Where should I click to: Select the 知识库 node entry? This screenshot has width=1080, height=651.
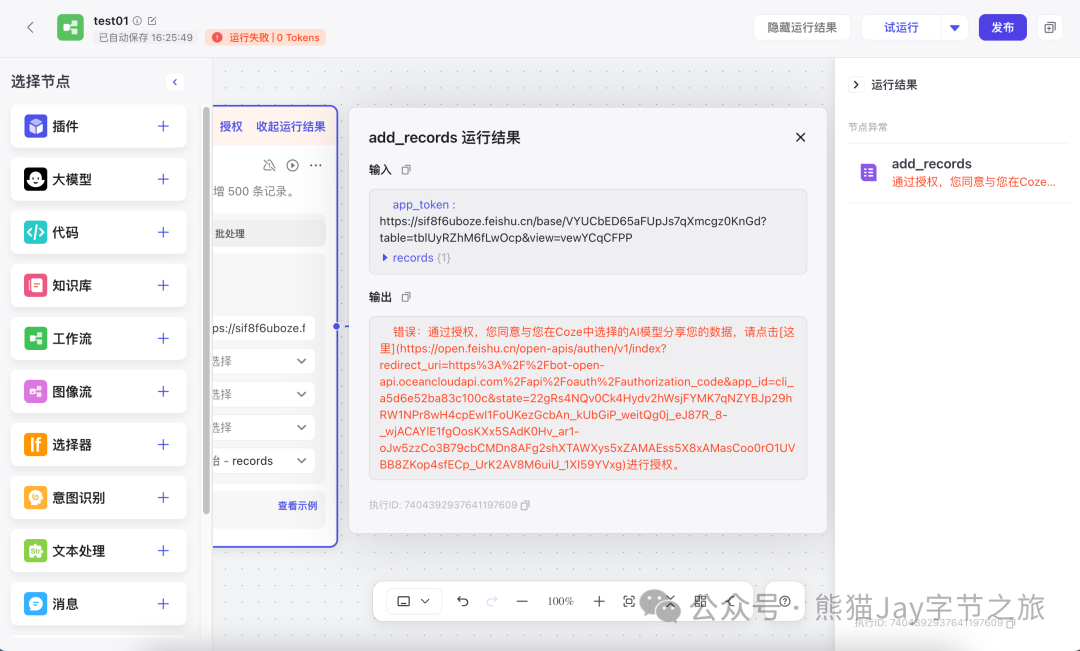[x=98, y=285]
